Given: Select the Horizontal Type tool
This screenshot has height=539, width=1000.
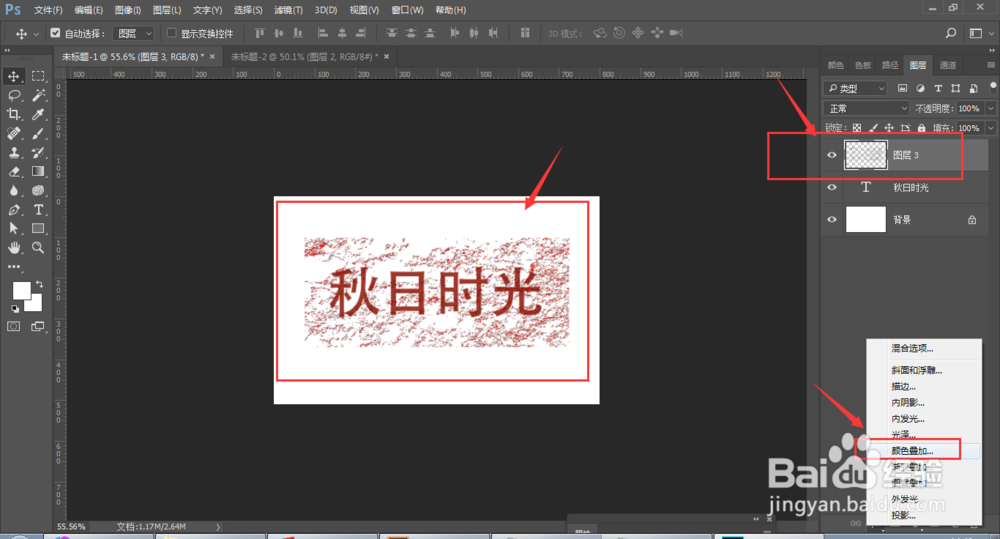Looking at the screenshot, I should point(38,210).
